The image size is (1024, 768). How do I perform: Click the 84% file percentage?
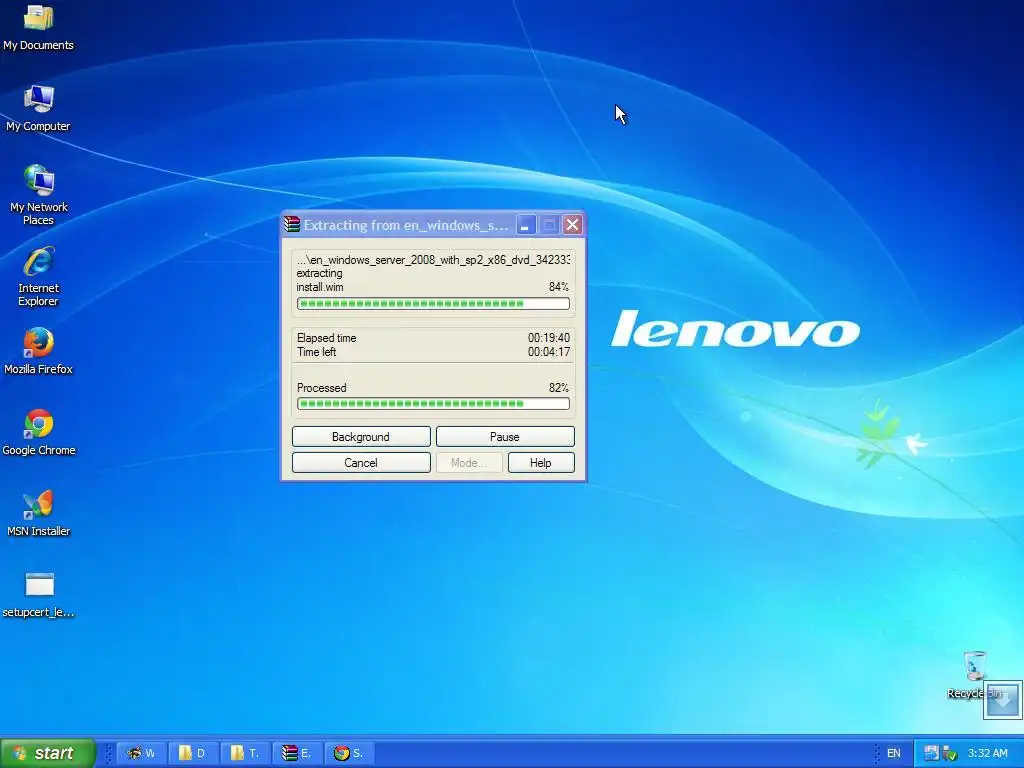pyautogui.click(x=559, y=287)
